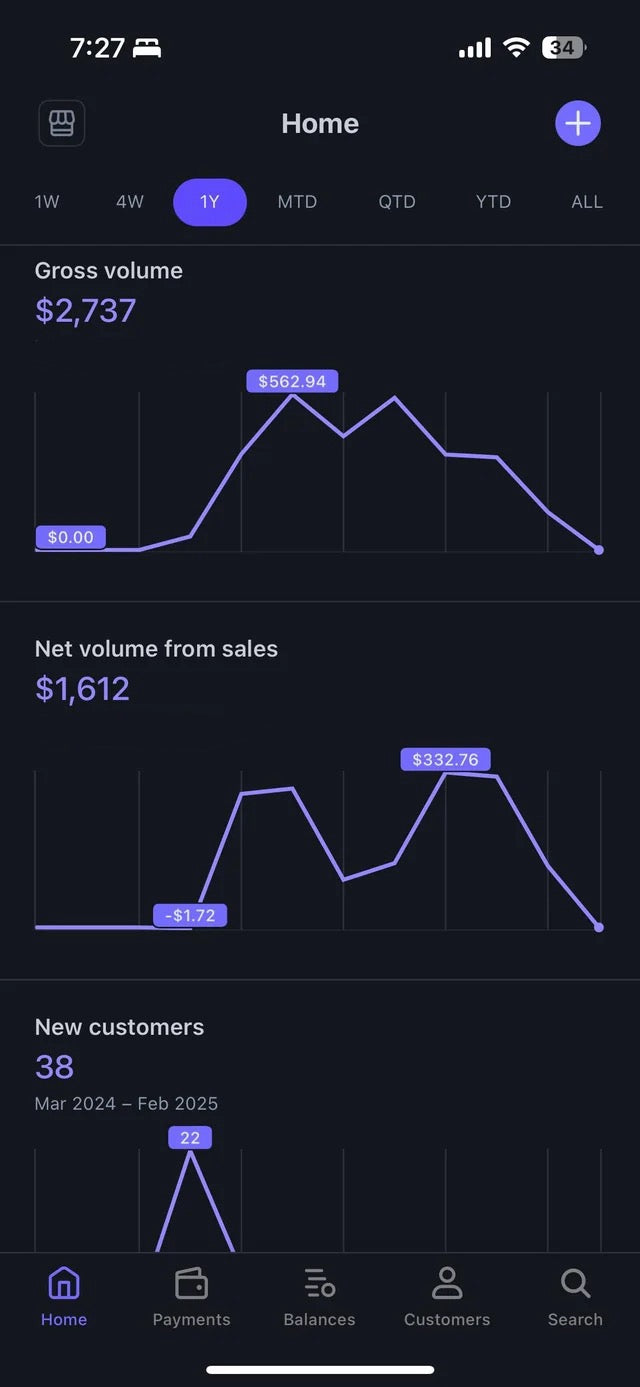640x1387 pixels.
Task: Open the storefront account icon
Action: (x=61, y=124)
